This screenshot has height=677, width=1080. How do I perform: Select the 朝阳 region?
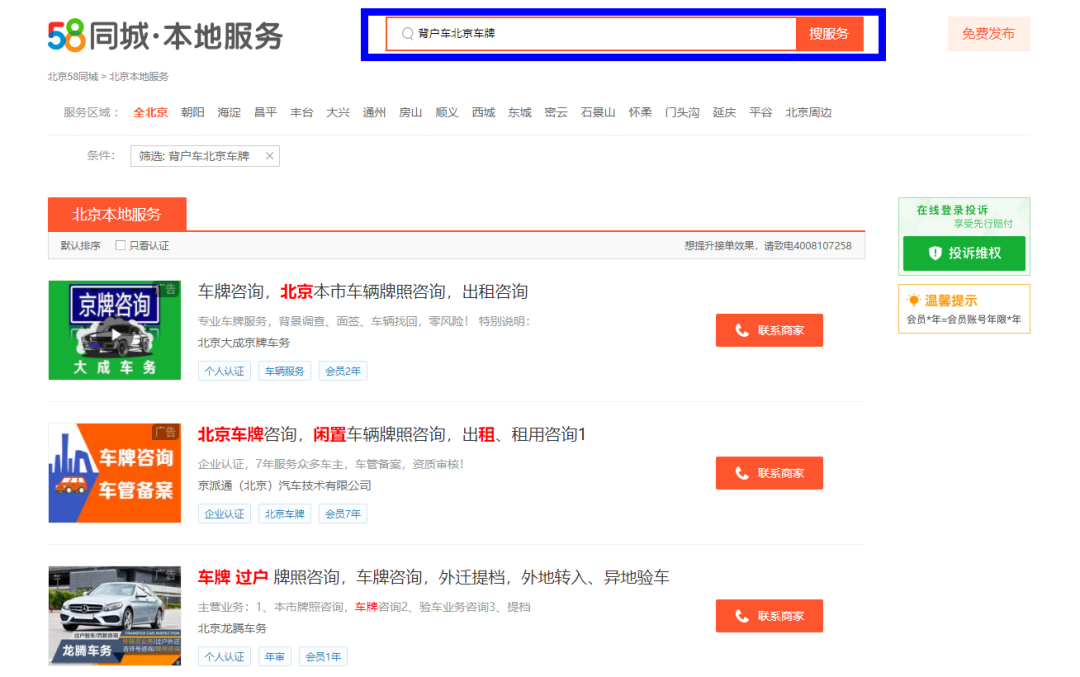pos(193,112)
